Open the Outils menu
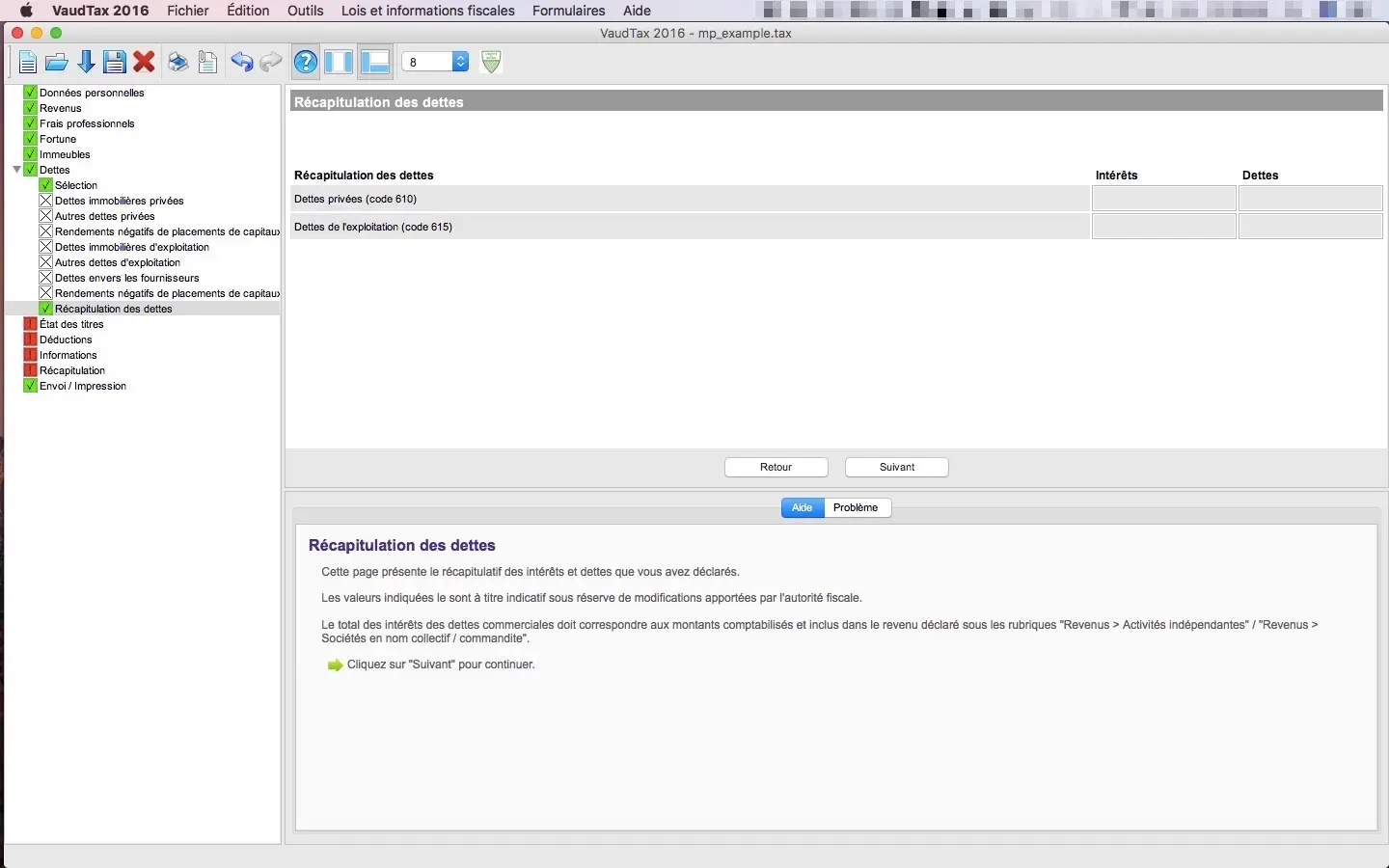The image size is (1389, 868). (x=305, y=11)
